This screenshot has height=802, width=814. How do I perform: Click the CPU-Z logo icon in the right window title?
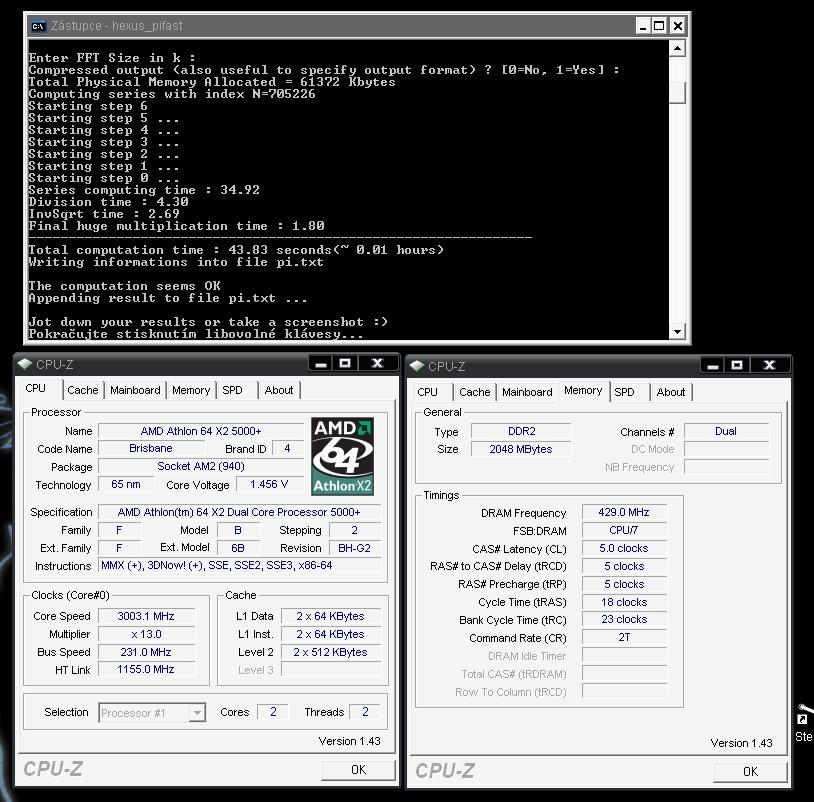coord(416,366)
